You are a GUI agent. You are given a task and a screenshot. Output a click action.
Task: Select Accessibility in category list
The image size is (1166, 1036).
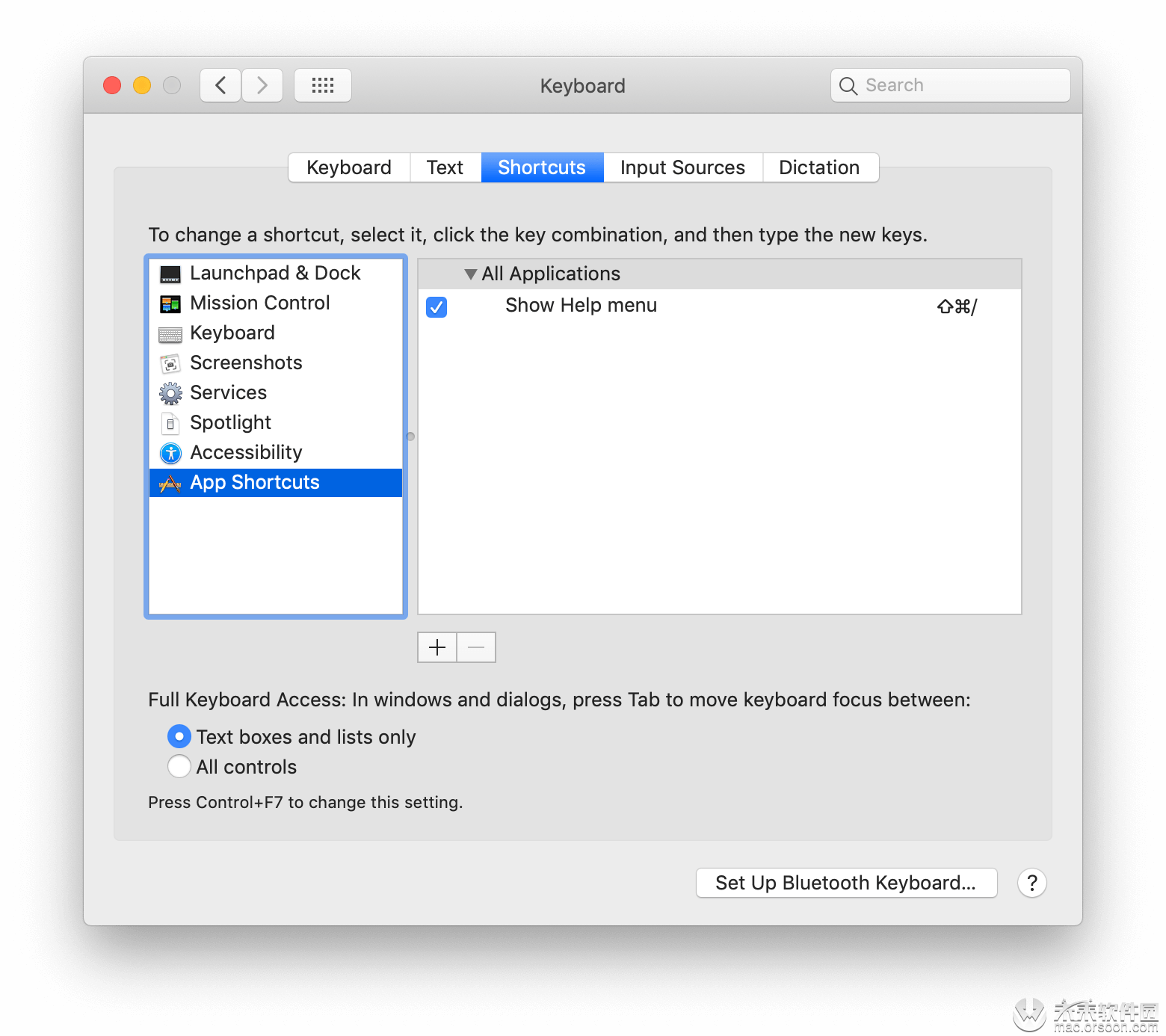(276, 453)
